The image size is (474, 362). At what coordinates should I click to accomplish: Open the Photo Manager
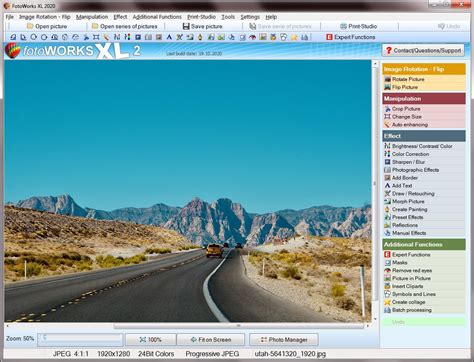pyautogui.click(x=284, y=340)
